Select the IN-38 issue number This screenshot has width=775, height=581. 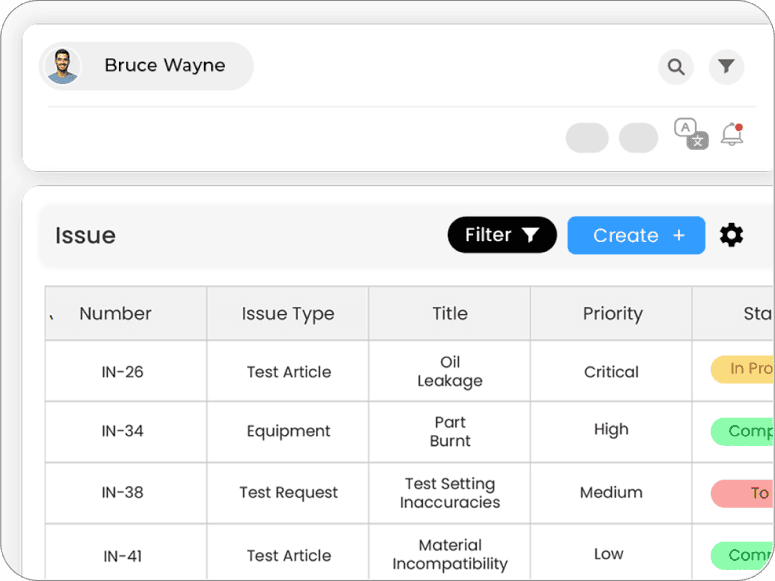click(123, 492)
